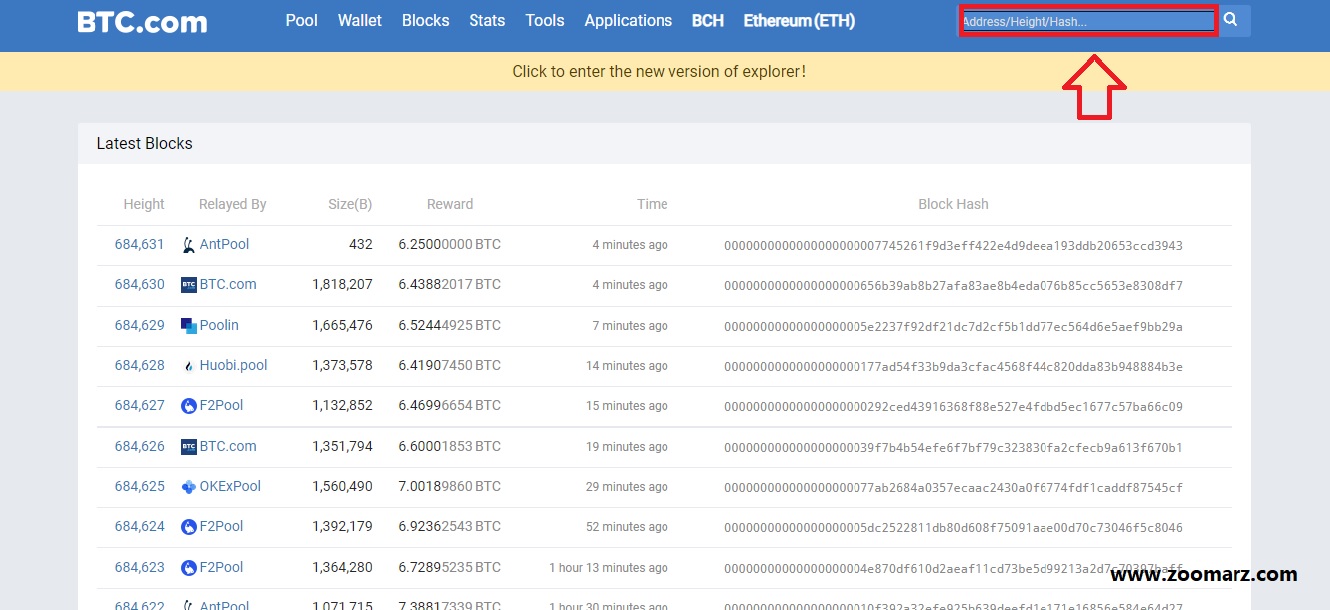Open F2Pool link in row 684,624
1330x610 pixels.
point(221,526)
